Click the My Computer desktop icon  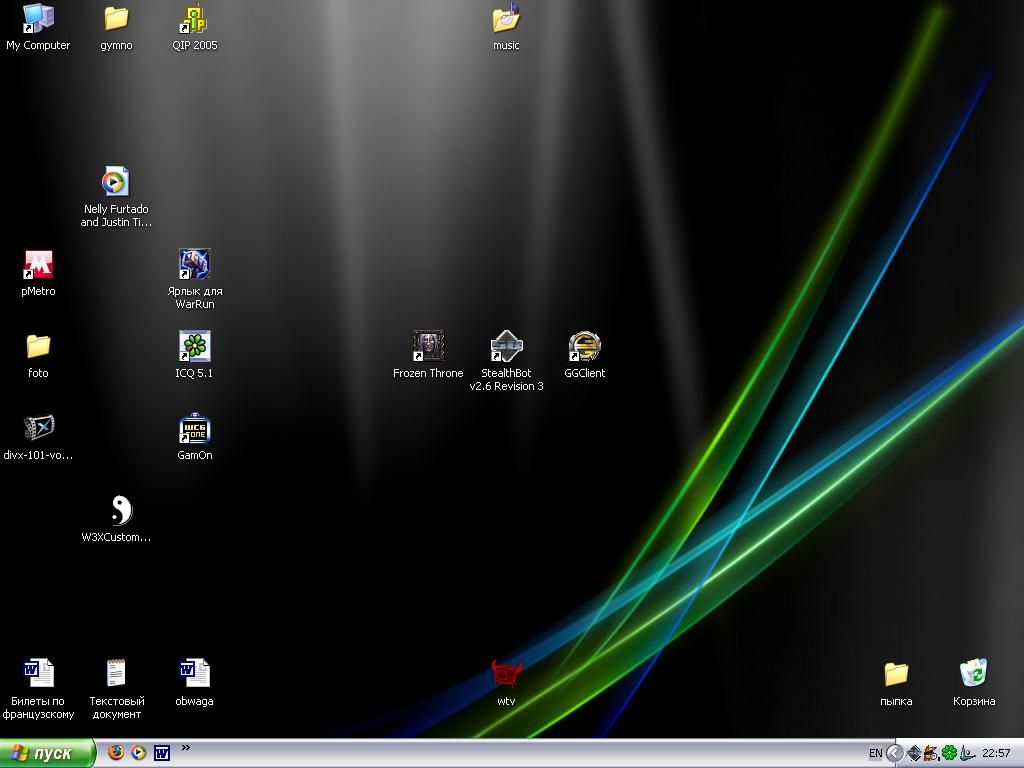tap(38, 20)
